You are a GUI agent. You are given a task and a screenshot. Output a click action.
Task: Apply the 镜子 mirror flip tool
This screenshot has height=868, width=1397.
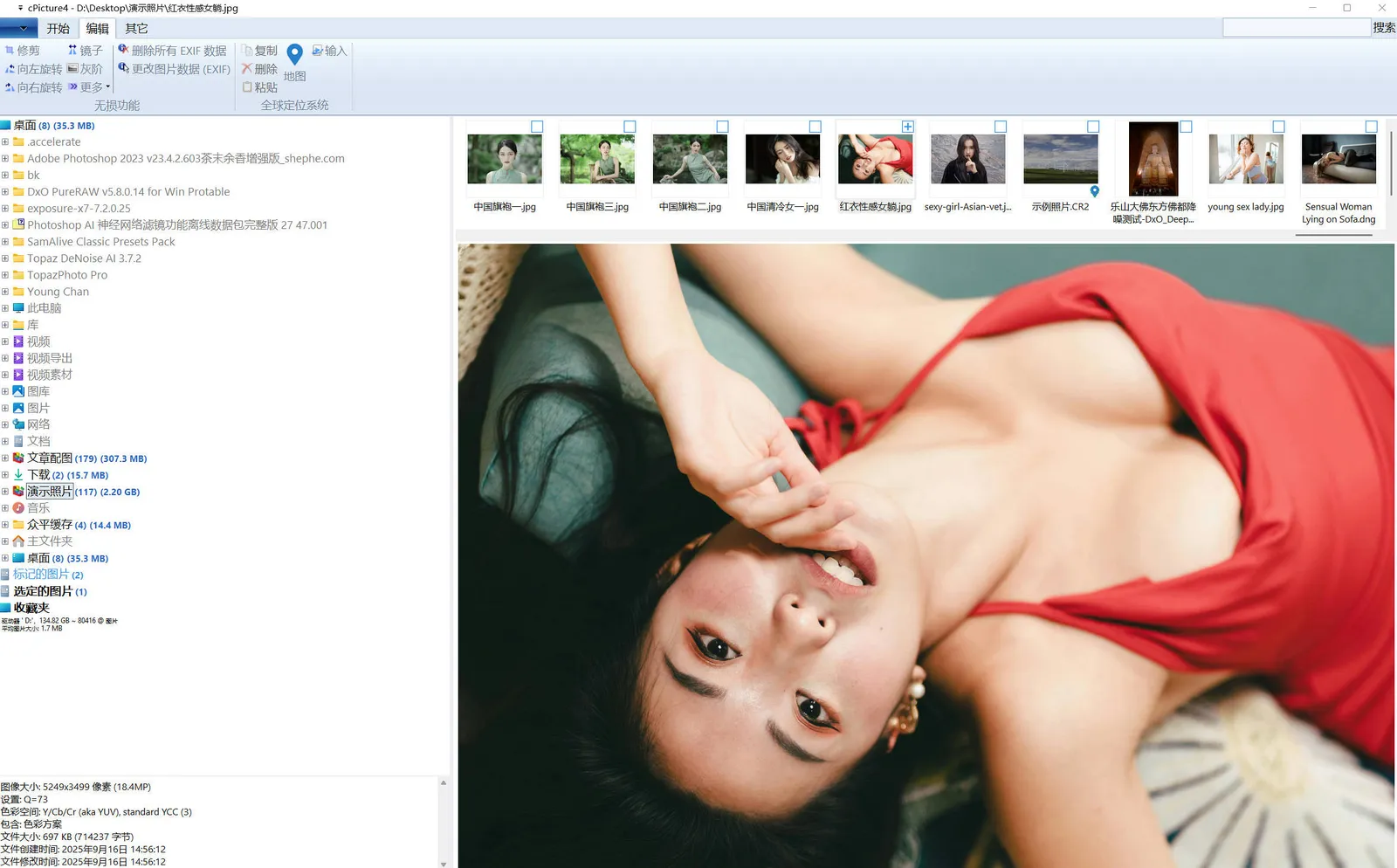click(72, 51)
